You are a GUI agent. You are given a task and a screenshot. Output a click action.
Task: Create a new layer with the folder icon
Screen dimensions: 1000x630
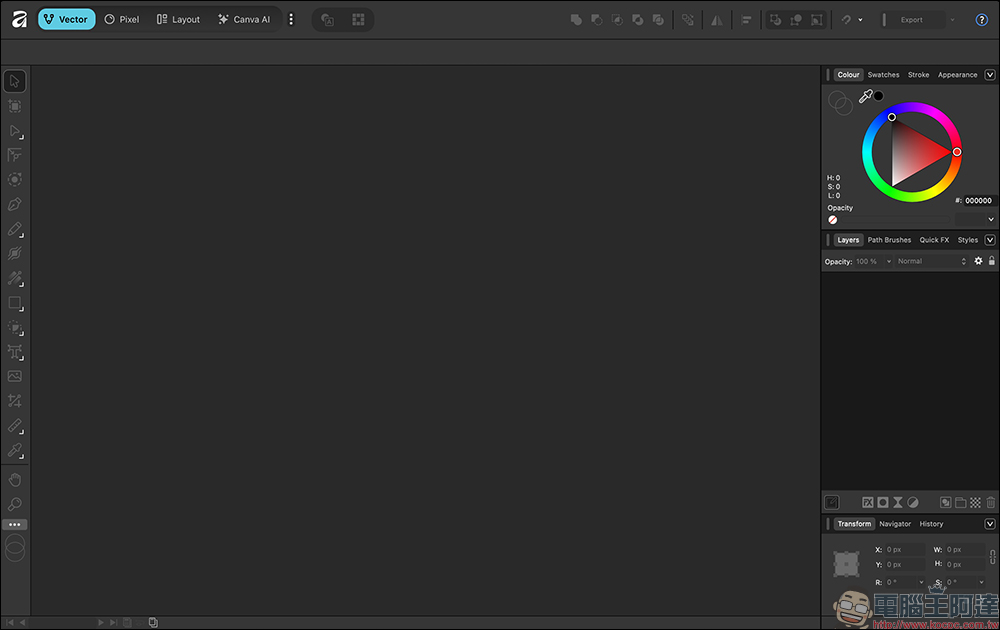click(x=960, y=502)
